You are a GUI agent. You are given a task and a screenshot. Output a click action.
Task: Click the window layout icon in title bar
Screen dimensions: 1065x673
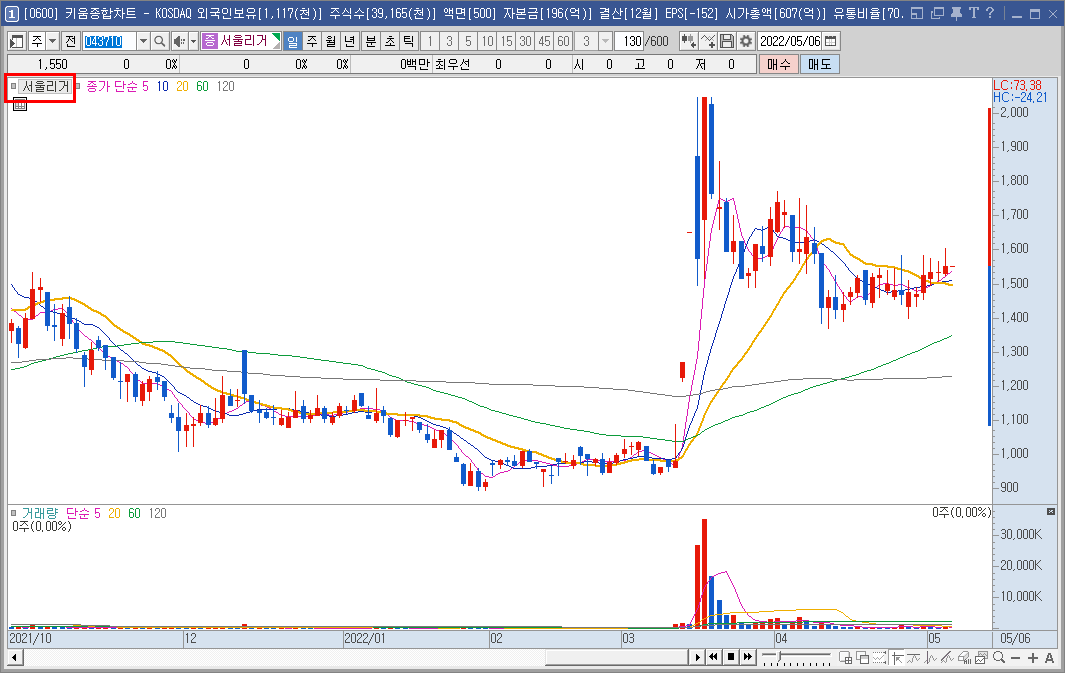coord(917,13)
